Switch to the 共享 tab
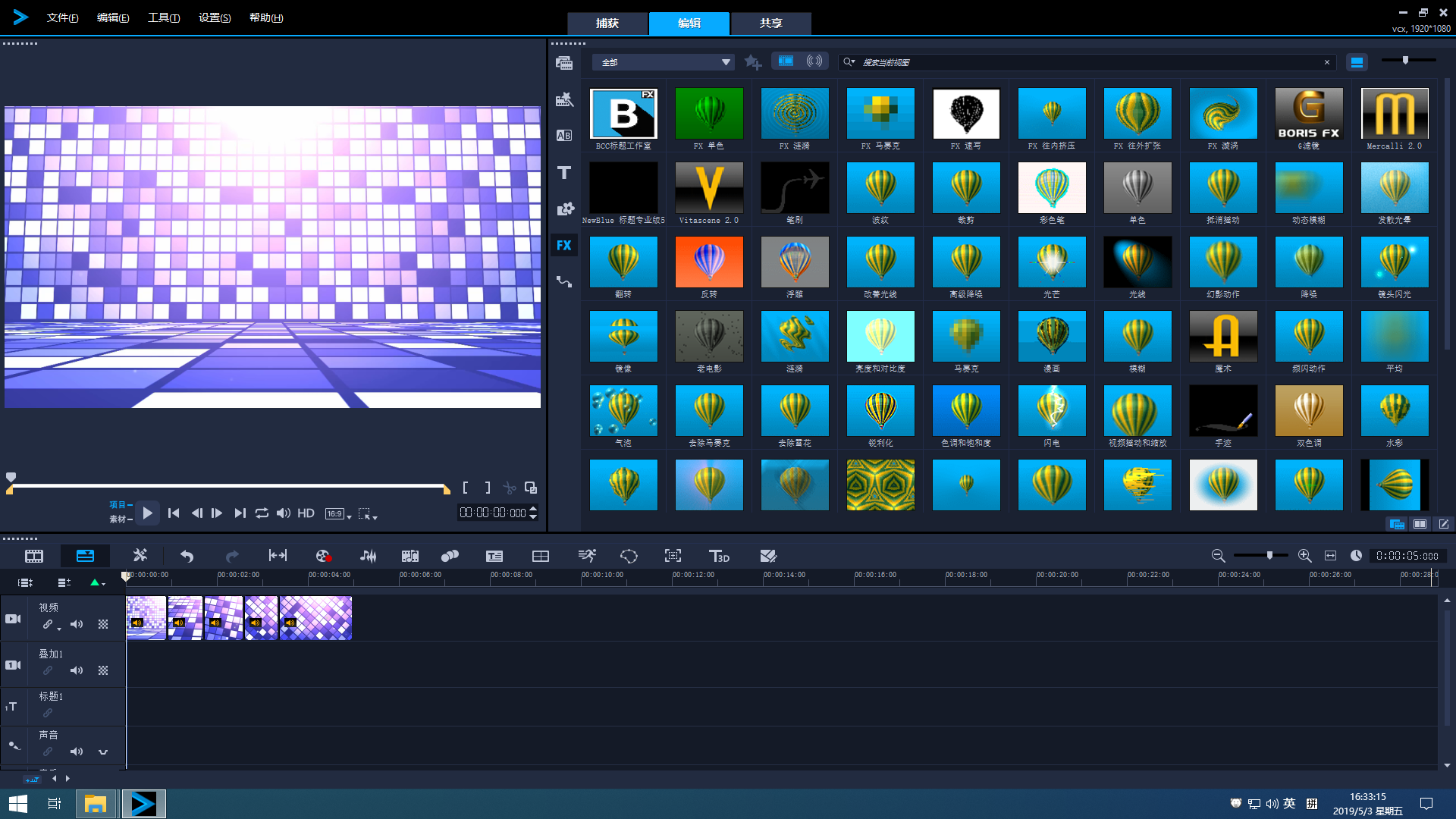This screenshot has height=819, width=1456. tap(770, 24)
